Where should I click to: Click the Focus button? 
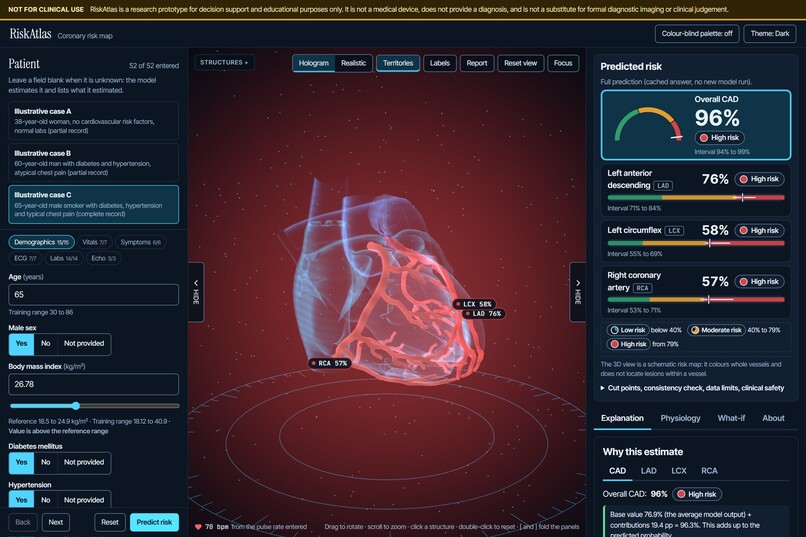[x=563, y=63]
